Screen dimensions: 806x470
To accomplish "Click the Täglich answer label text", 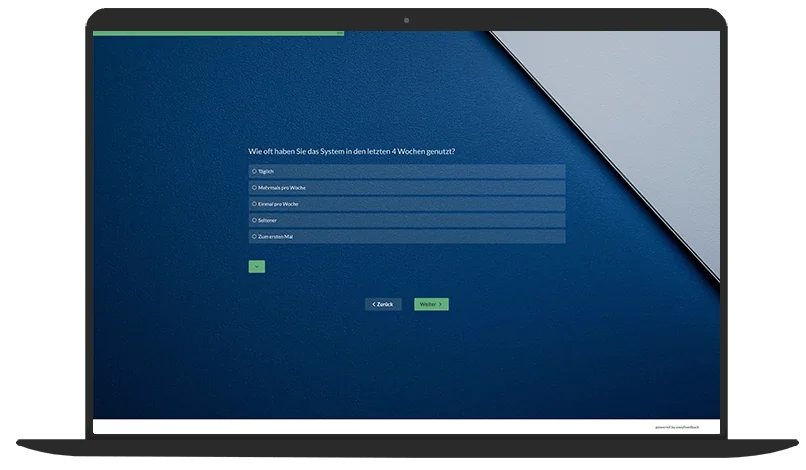I will (x=266, y=171).
